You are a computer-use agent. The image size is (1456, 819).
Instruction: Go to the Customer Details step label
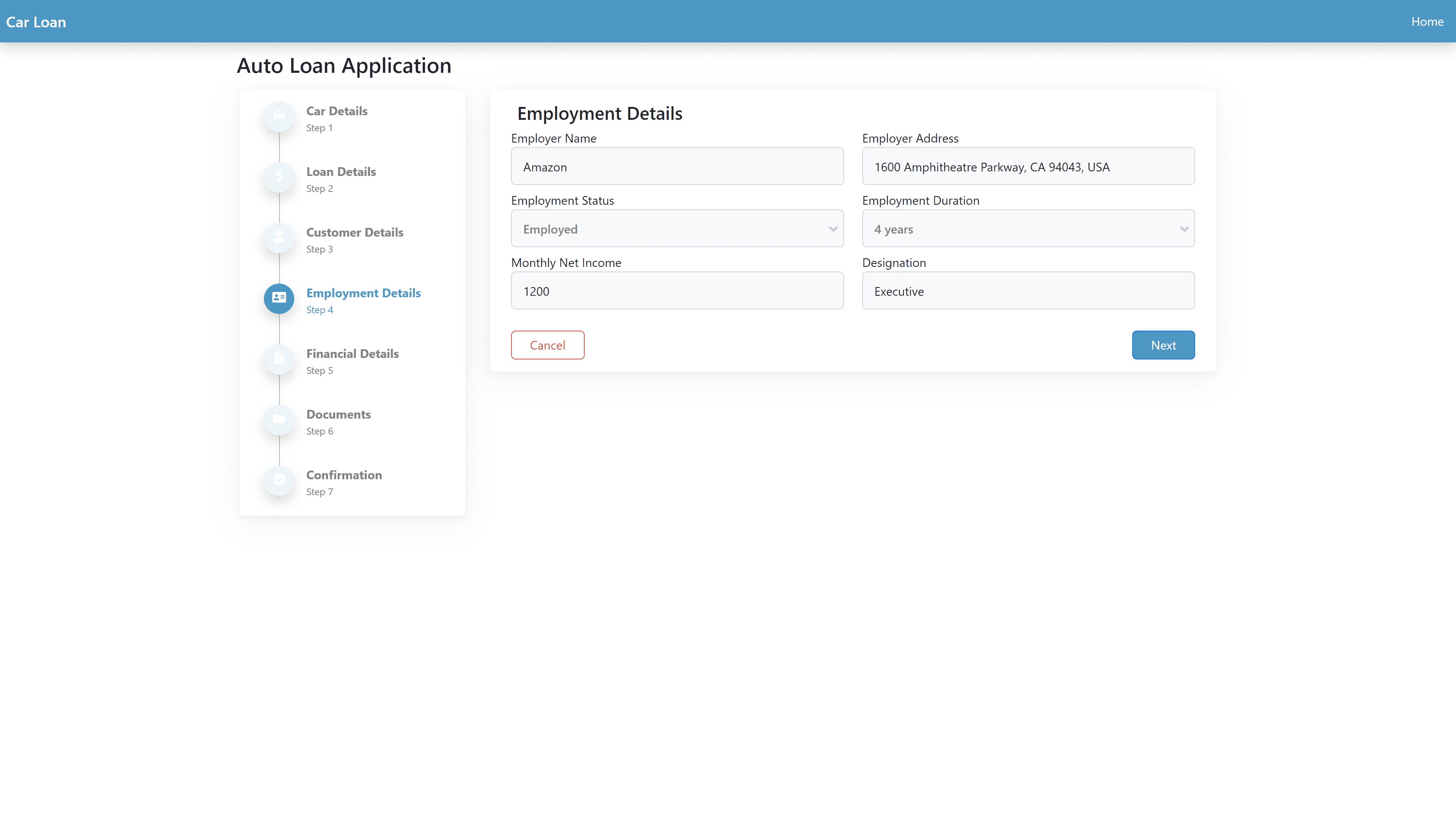point(355,232)
